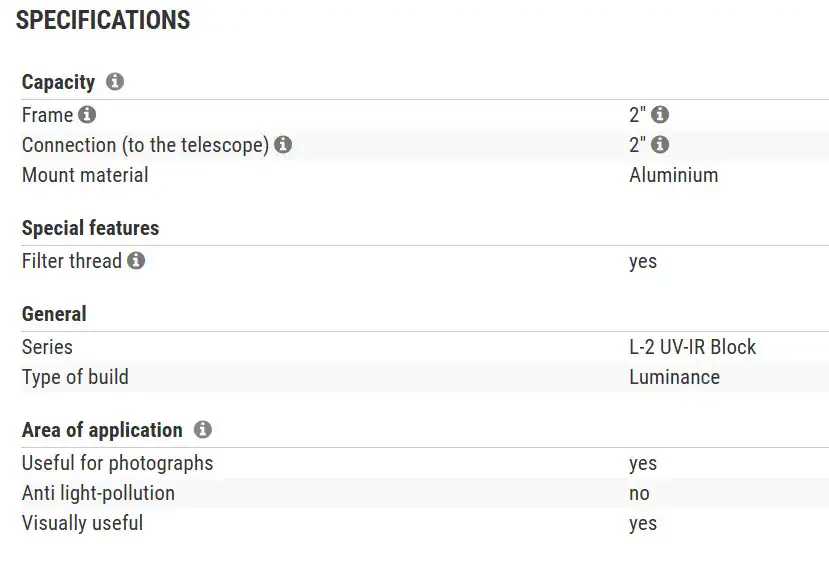Select the Capacity section heading
The image size is (829, 576).
pyautogui.click(x=58, y=82)
